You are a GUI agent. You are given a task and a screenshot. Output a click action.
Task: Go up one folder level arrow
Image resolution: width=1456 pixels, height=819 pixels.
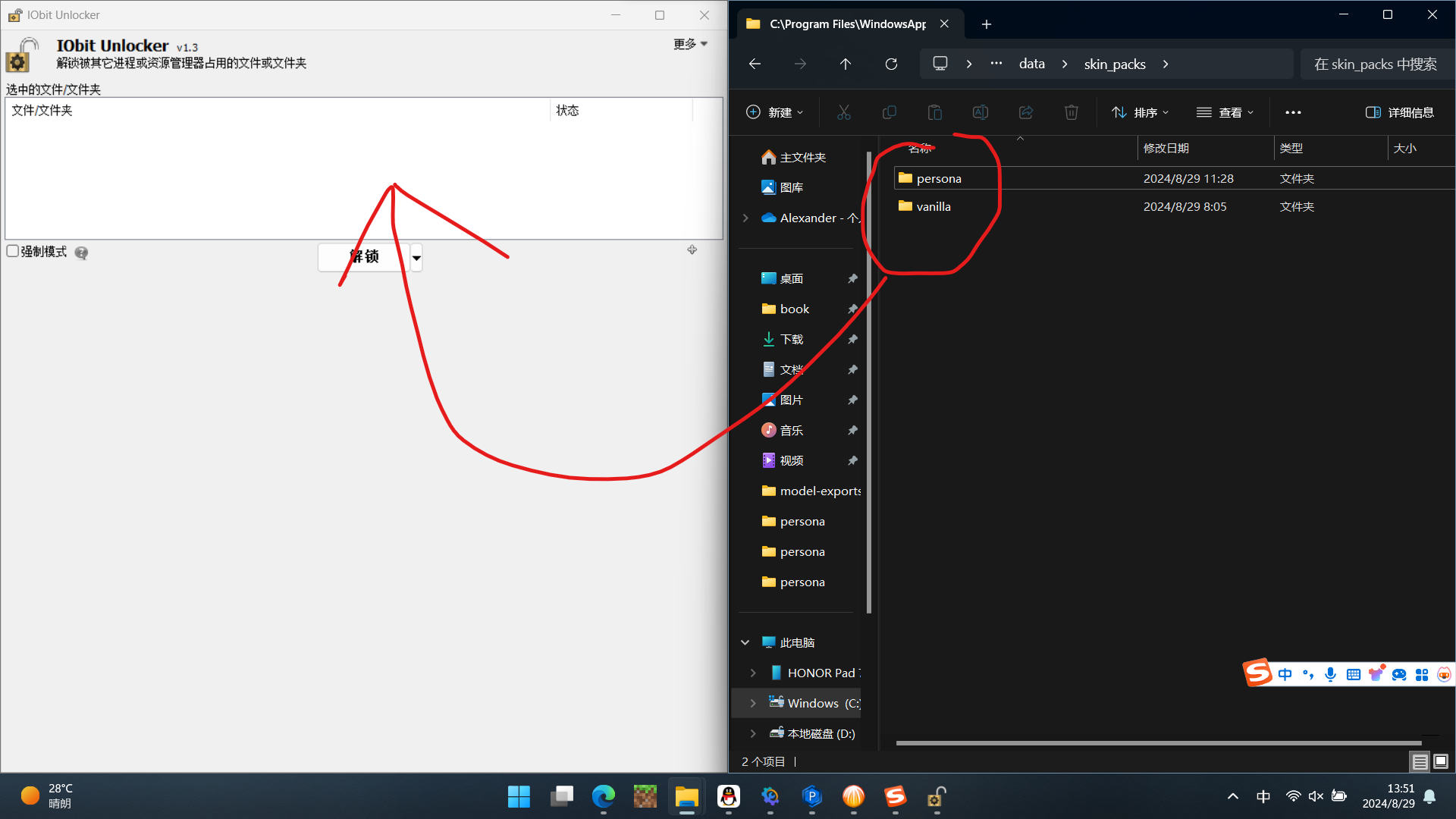(845, 64)
